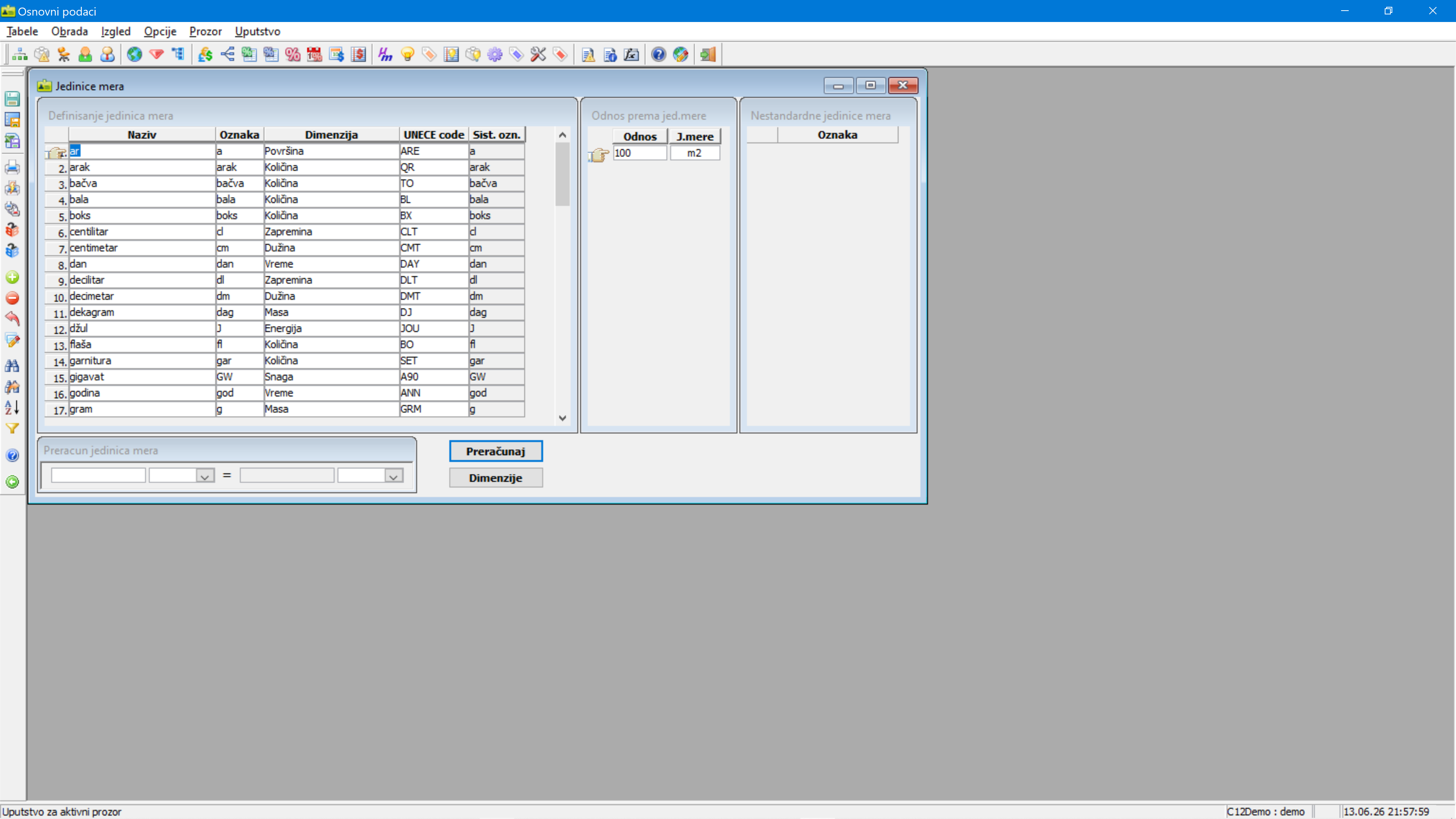Click the Oznaka header in Nestandardne jedinice mera

point(838,135)
